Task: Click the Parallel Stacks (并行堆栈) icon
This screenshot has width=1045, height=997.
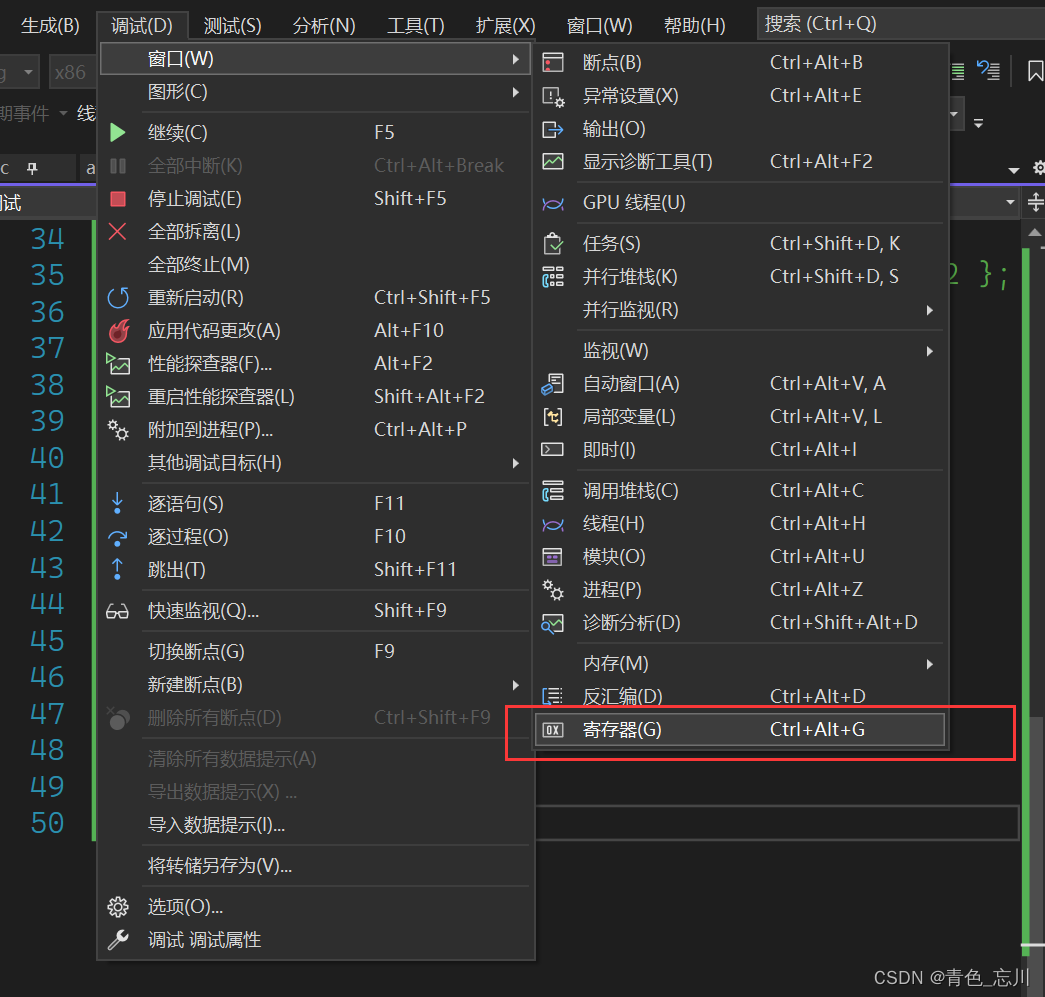Action: (552, 277)
